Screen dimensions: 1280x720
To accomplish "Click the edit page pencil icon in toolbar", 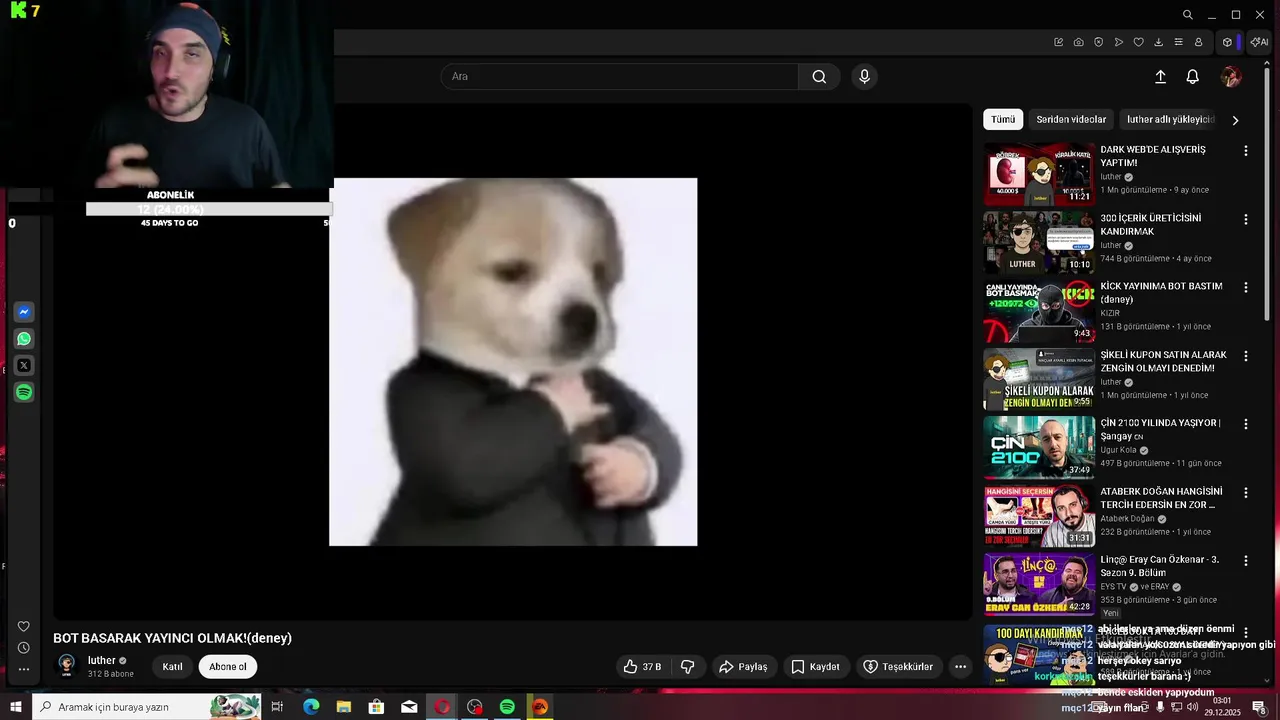I will [1058, 42].
